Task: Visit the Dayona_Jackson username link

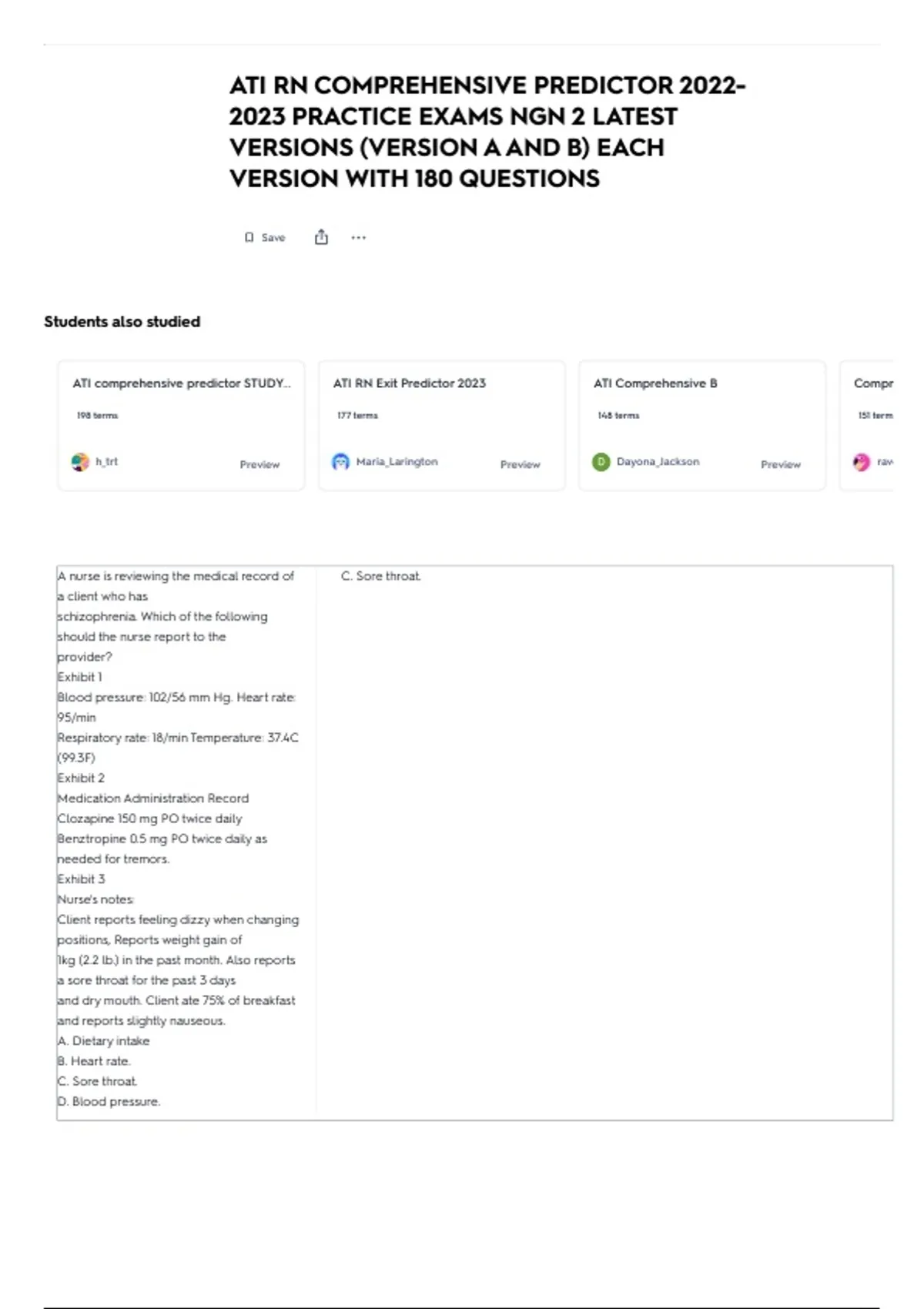Action: pyautogui.click(x=658, y=461)
